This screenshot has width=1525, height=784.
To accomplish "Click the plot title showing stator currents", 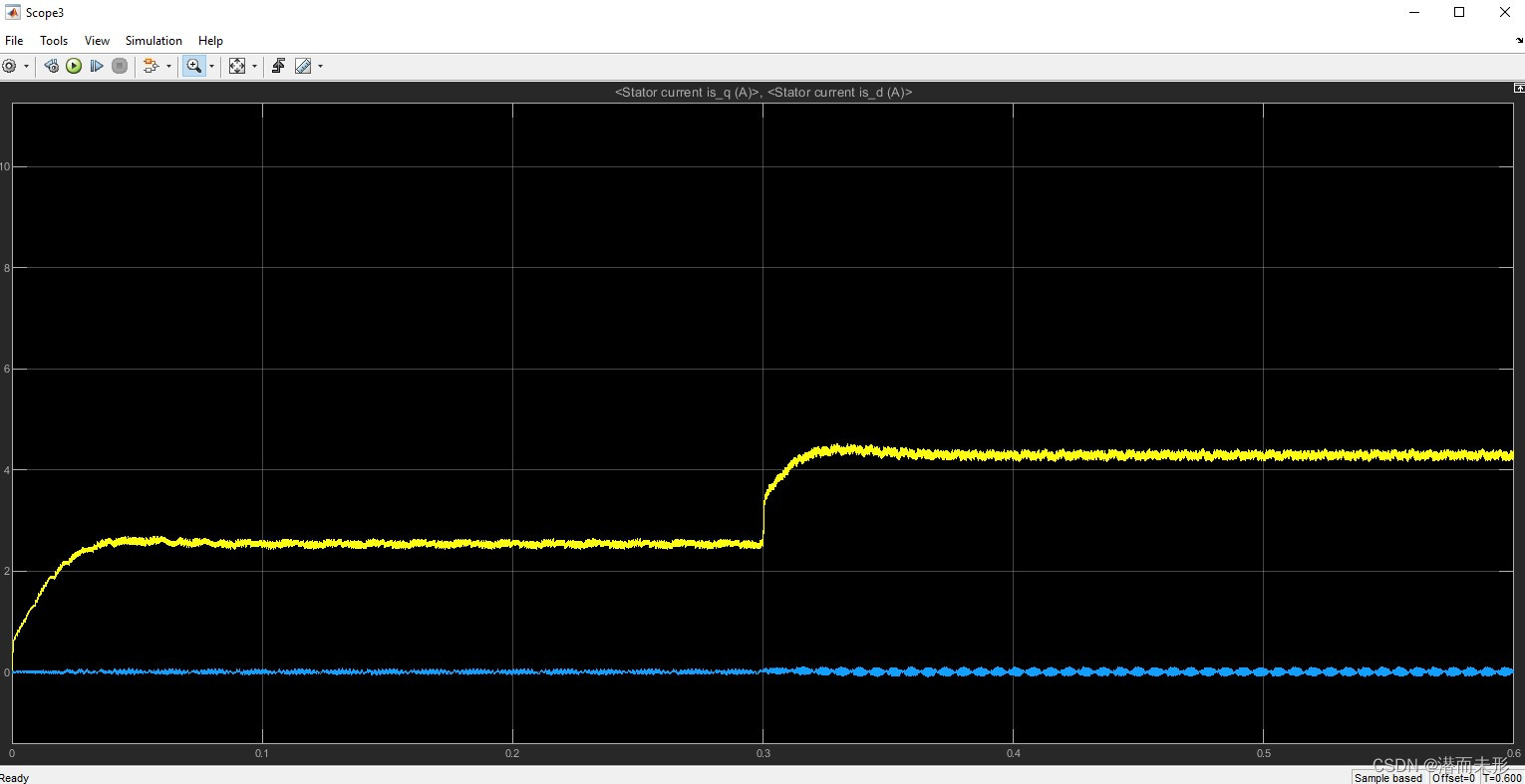I will click(x=762, y=92).
